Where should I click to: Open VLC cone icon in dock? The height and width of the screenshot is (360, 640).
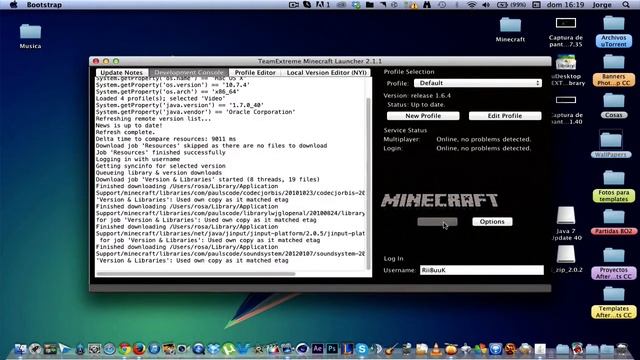(x=436, y=349)
